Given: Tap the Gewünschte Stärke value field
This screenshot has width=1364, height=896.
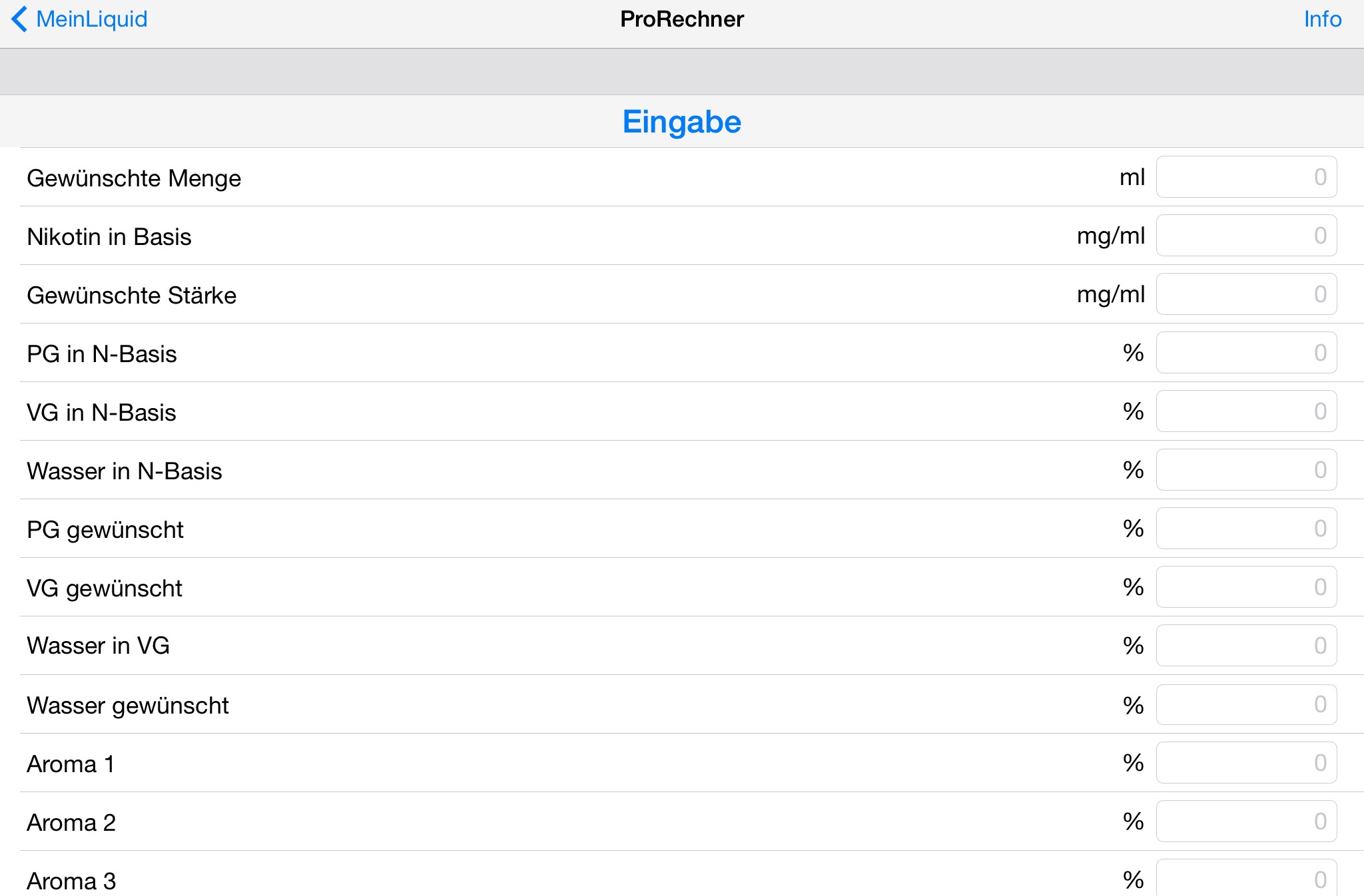Looking at the screenshot, I should click(x=1245, y=294).
